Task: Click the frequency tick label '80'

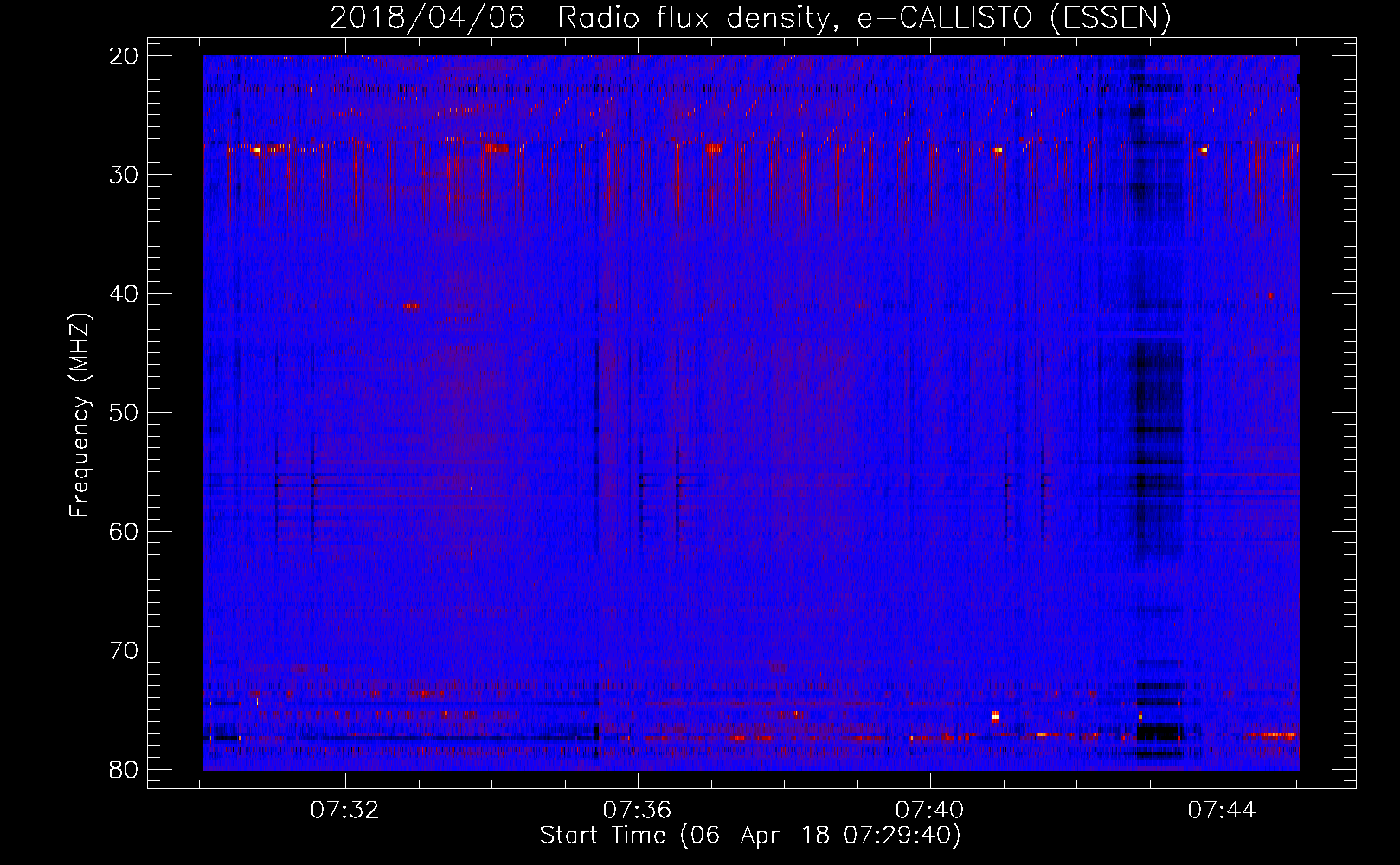Action: pyautogui.click(x=124, y=769)
